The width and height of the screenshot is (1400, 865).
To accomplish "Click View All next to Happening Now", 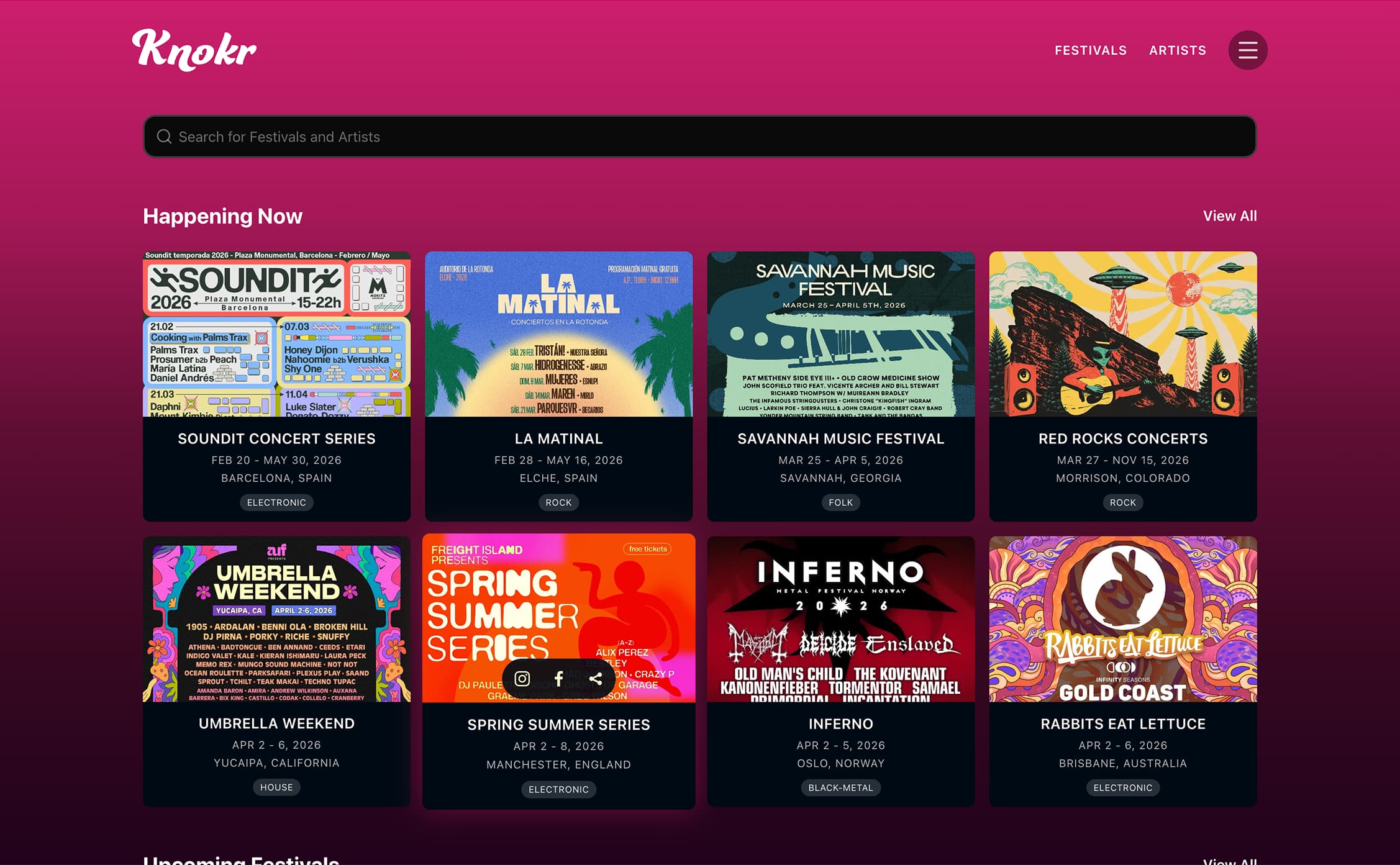I will tap(1229, 216).
